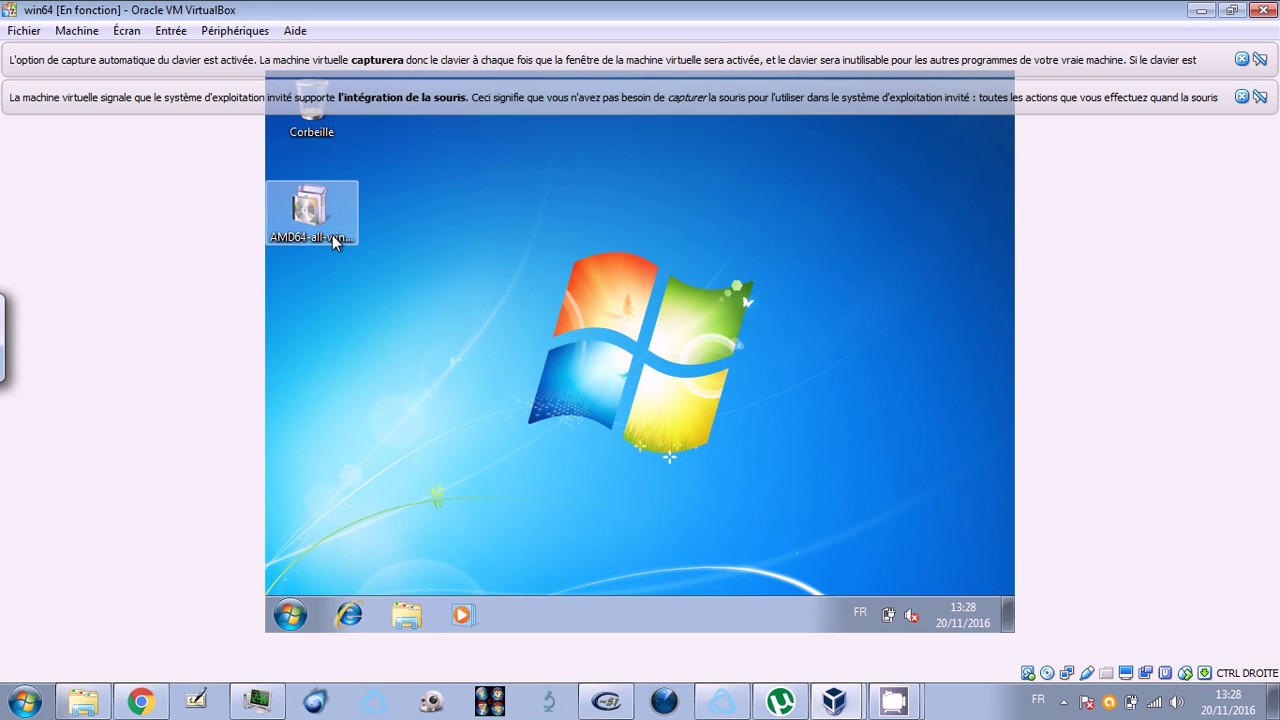Open the Fichier menu

tap(24, 31)
